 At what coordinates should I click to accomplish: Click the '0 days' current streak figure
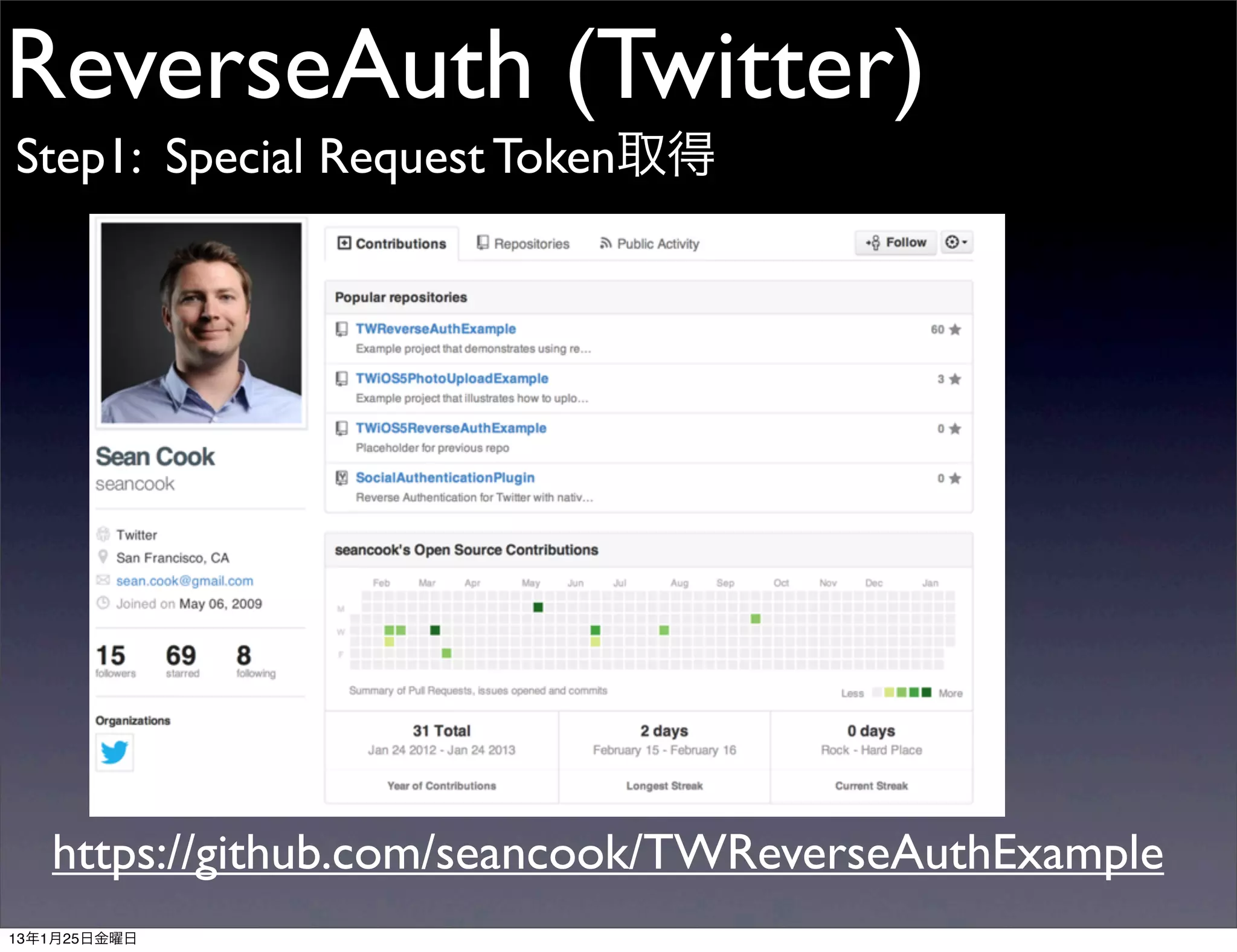click(x=872, y=730)
